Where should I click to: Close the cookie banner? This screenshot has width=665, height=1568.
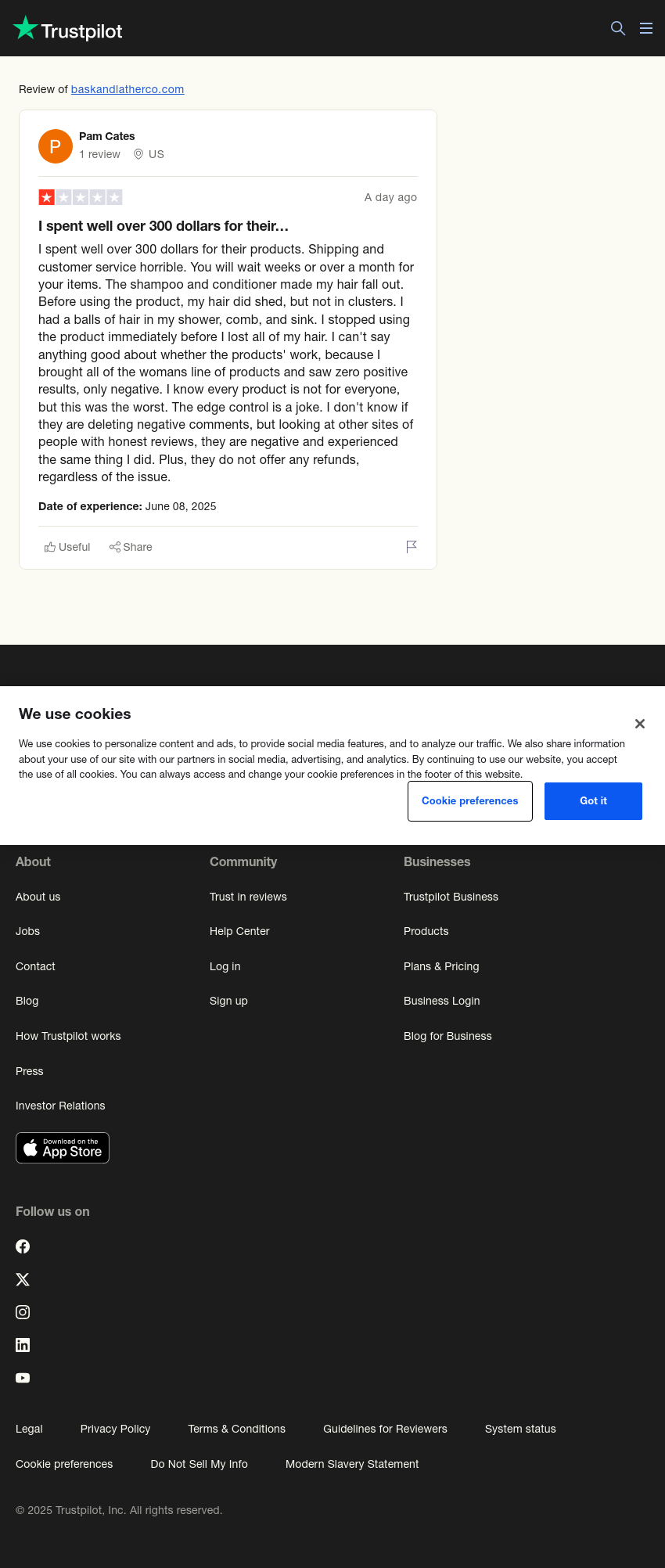[640, 724]
